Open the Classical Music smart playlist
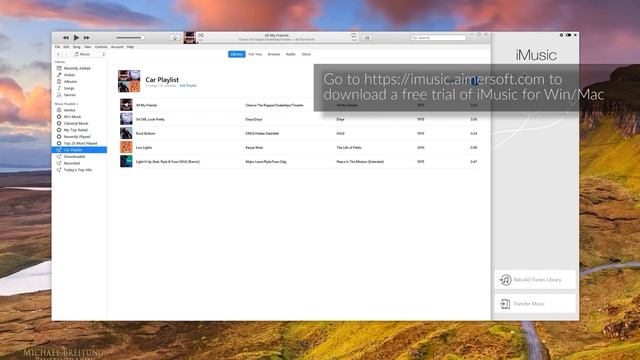640x360 pixels. point(76,123)
